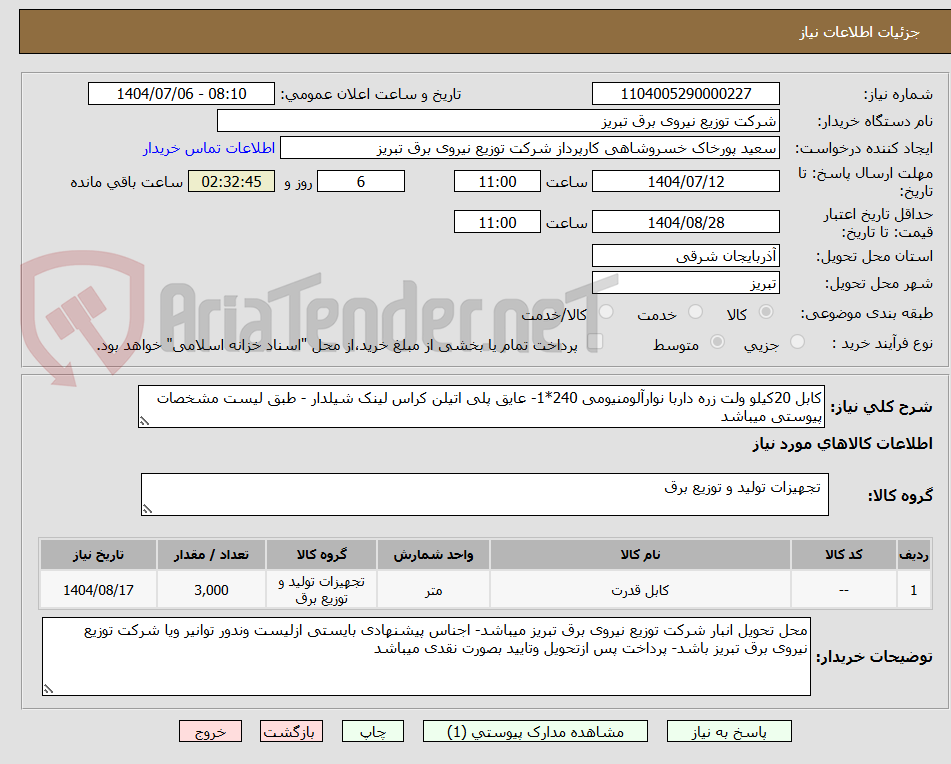
Task: Click the چاپ button to print
Action: [x=372, y=731]
